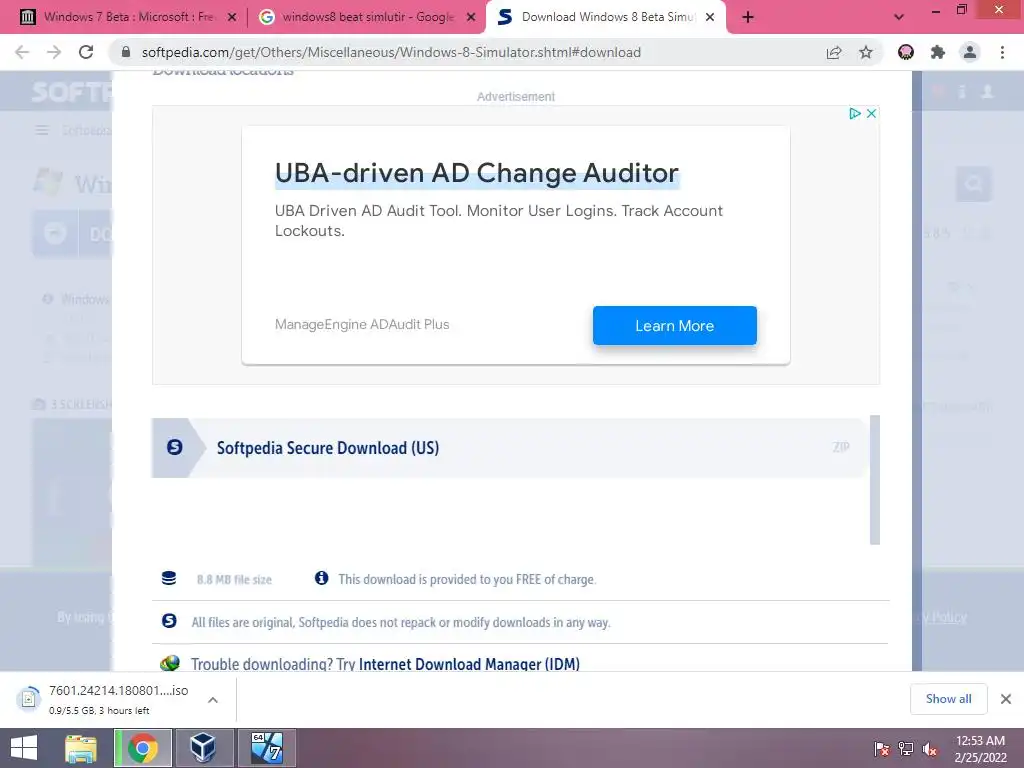This screenshot has width=1024, height=768.
Task: Click the Softpedia S icon on download row
Action: click(x=174, y=447)
